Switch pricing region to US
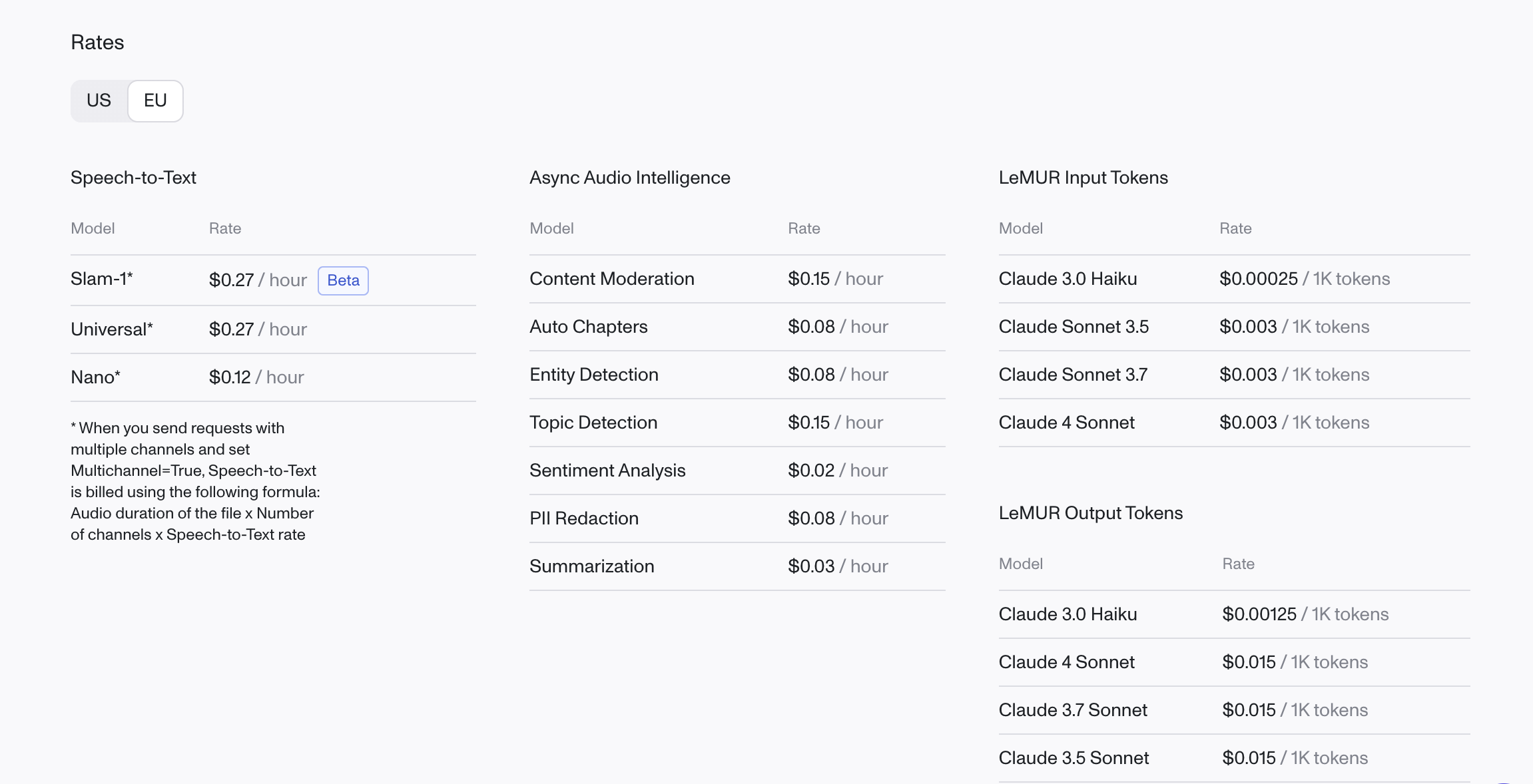 (x=99, y=100)
